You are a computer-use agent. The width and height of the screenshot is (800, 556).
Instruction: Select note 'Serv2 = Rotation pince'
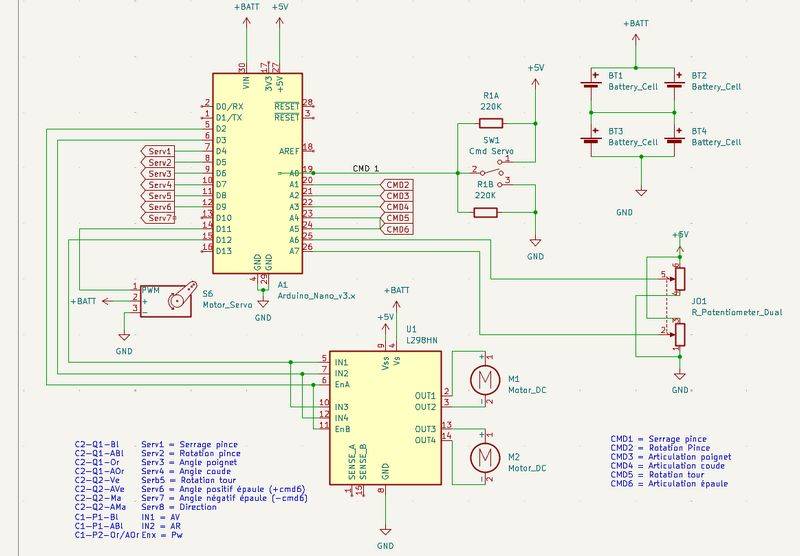click(x=191, y=453)
